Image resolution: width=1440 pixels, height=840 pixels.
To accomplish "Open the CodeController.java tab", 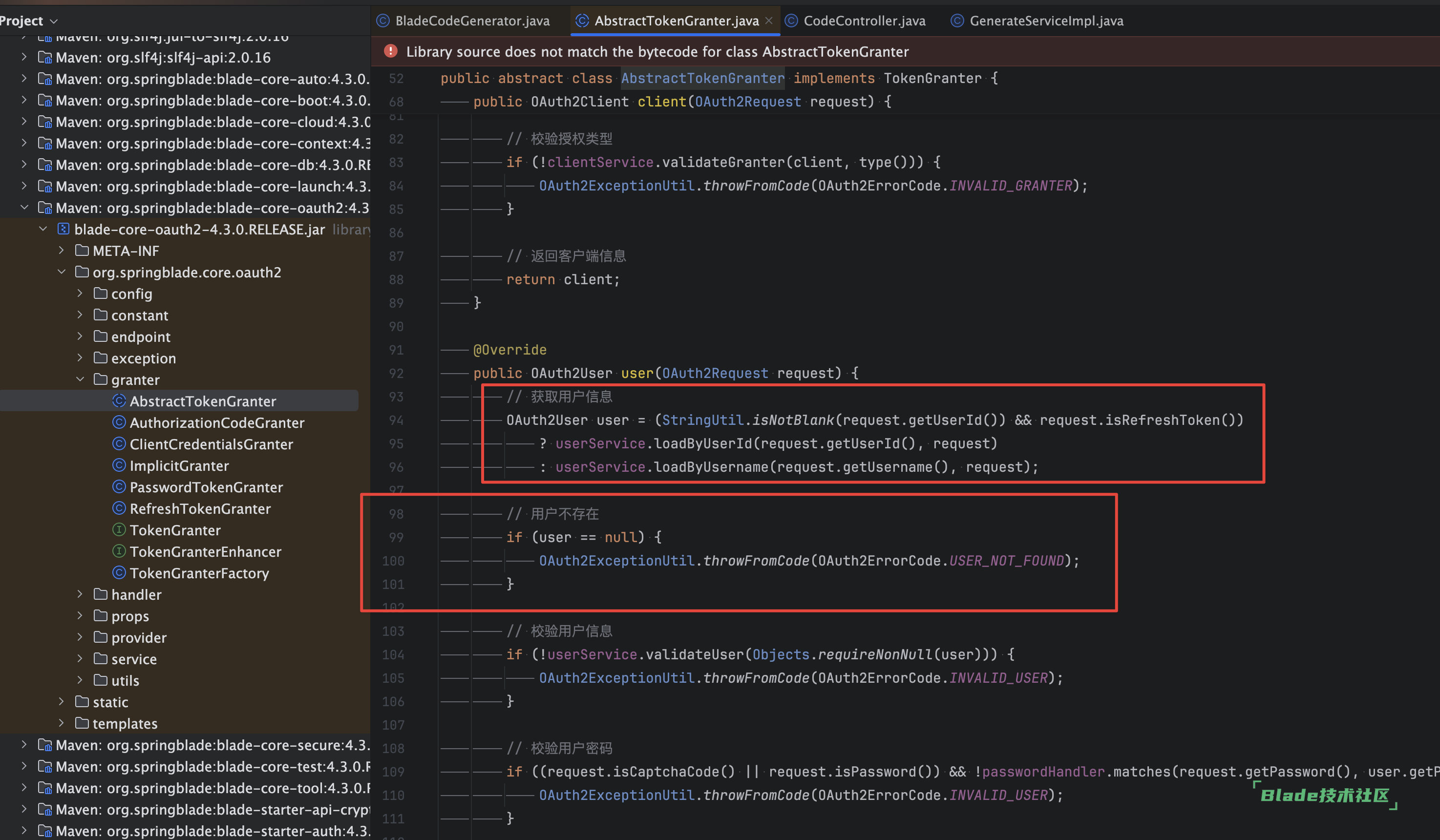I will pyautogui.click(x=855, y=21).
